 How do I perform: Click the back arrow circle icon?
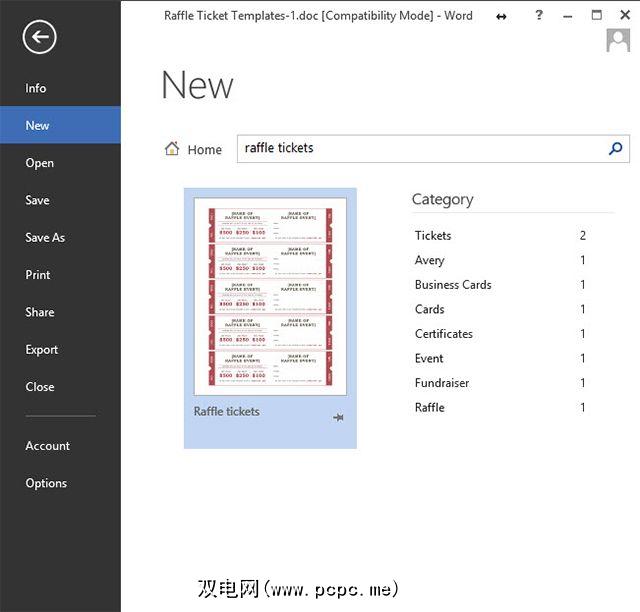pos(40,38)
